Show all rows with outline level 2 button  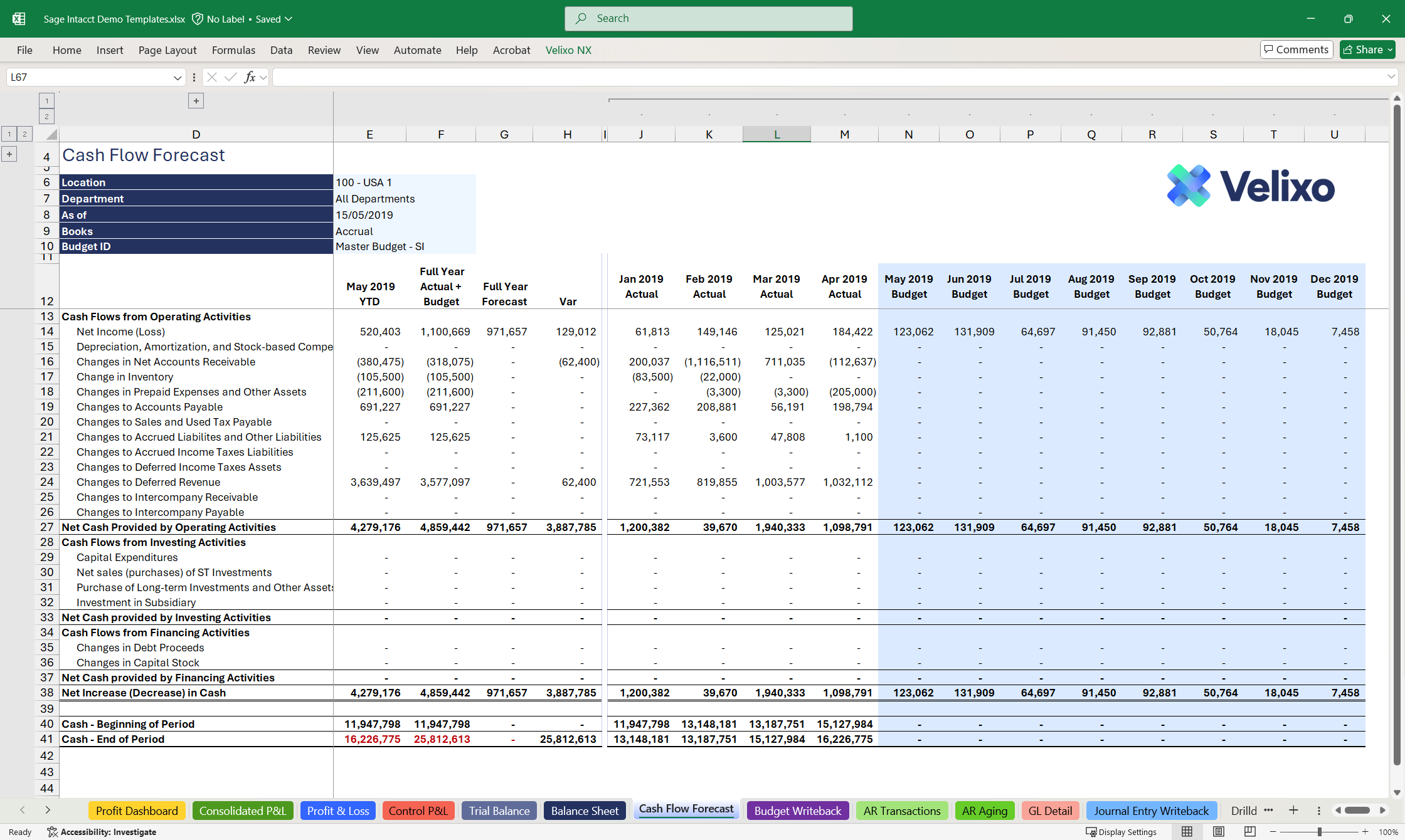(x=25, y=134)
